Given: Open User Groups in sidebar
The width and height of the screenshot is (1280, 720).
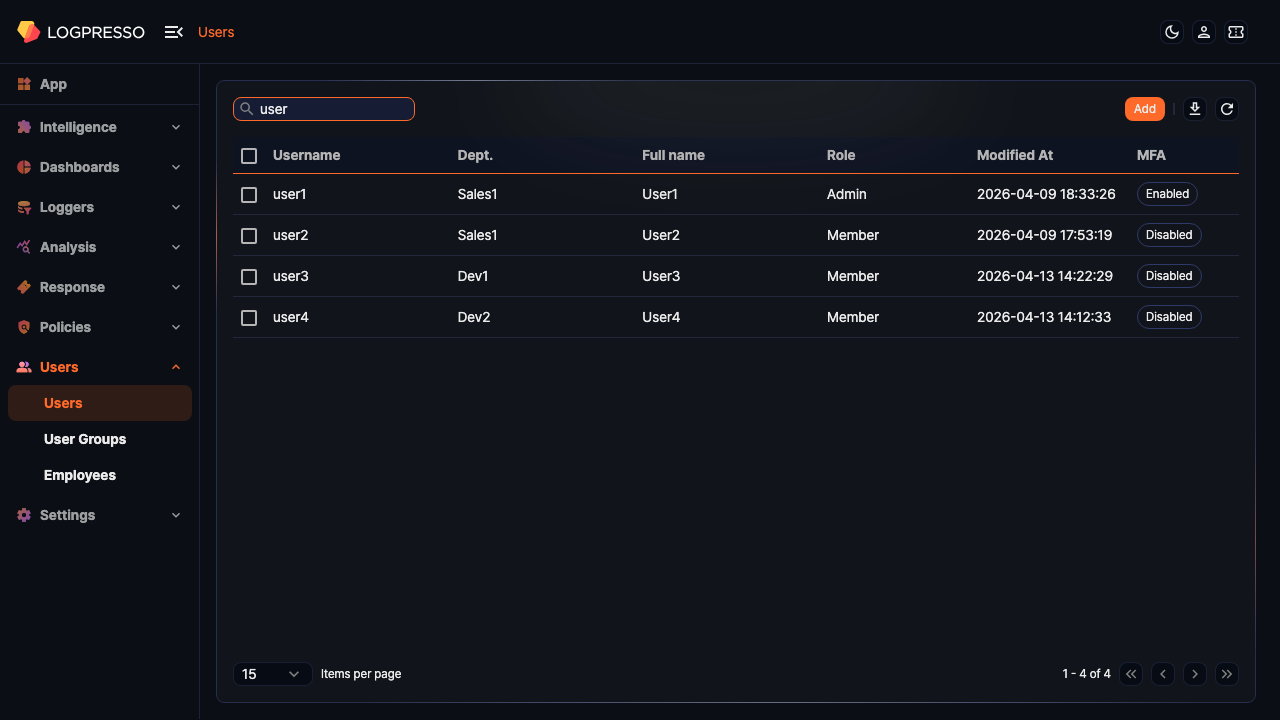Looking at the screenshot, I should 85,439.
